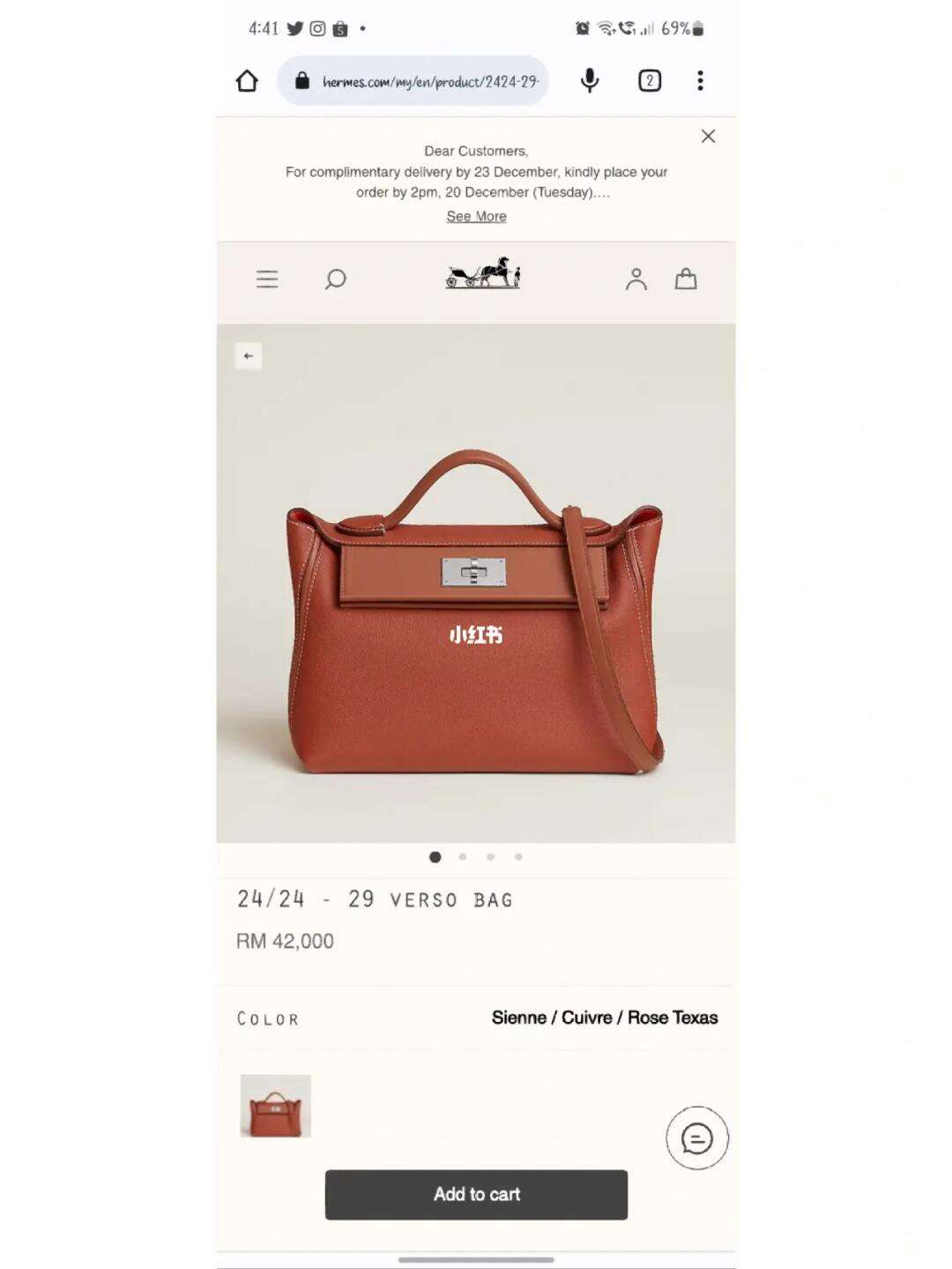The image size is (952, 1269).
Task: Tap the hermes.com URL address bar
Action: pos(413,81)
